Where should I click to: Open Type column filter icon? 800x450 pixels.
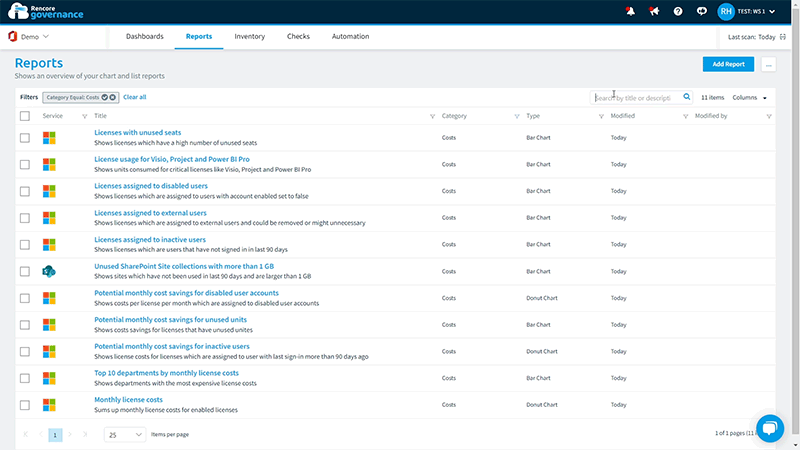(x=601, y=116)
